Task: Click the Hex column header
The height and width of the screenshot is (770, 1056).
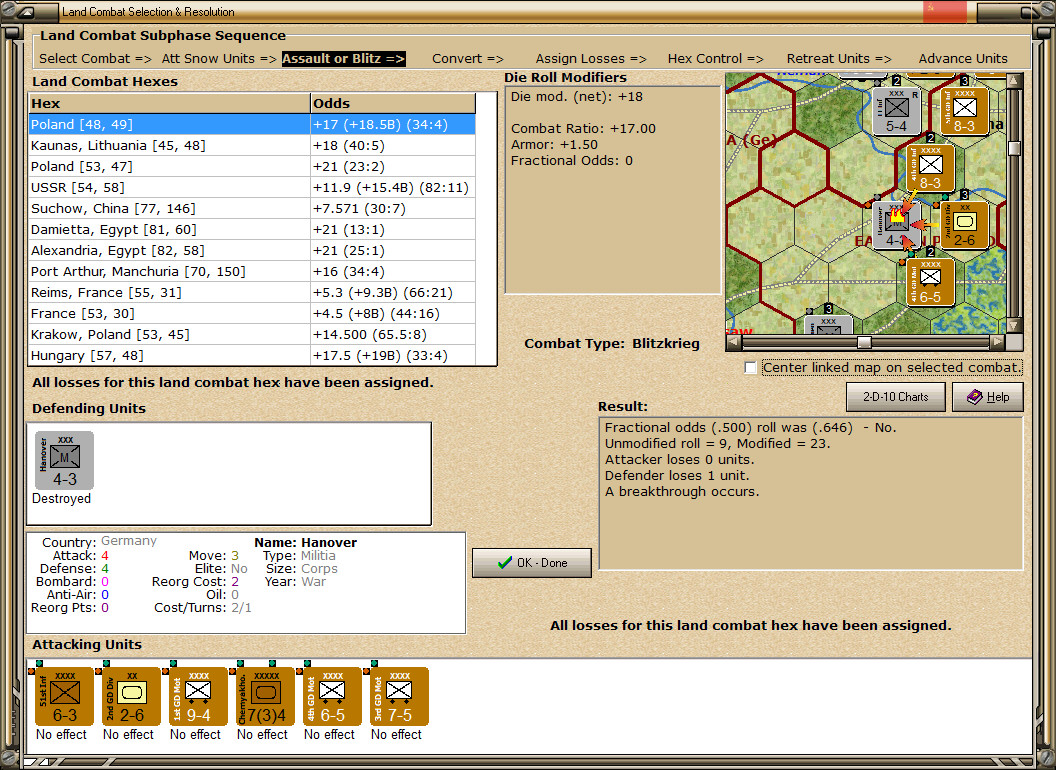Action: click(169, 103)
